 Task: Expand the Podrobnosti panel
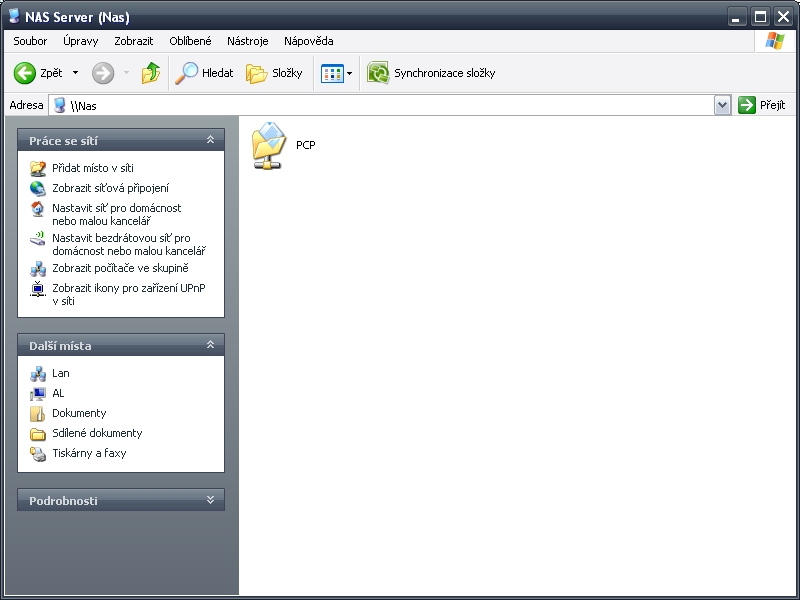(x=210, y=500)
